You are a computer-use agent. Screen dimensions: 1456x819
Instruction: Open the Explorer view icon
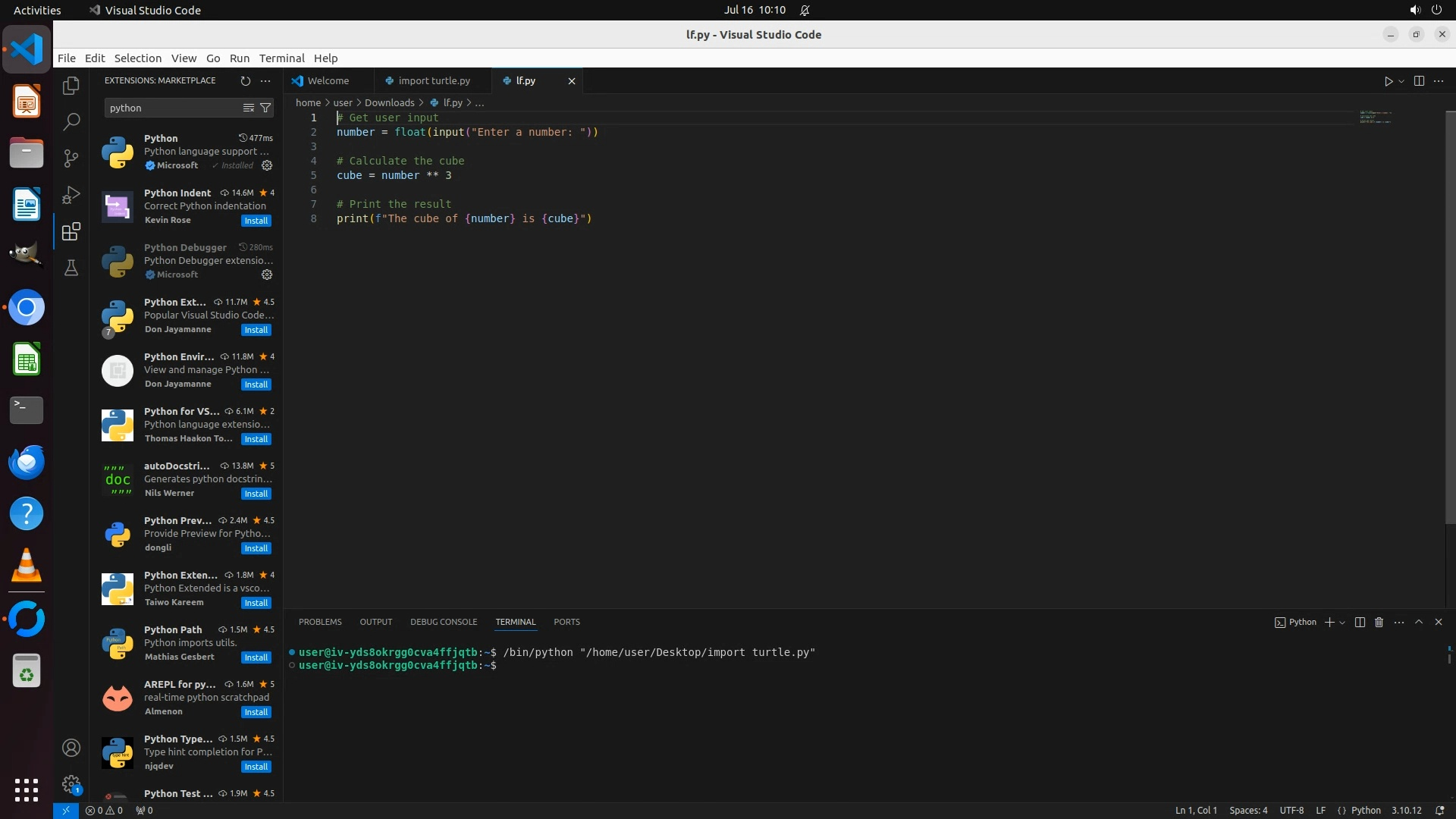pos(71,86)
